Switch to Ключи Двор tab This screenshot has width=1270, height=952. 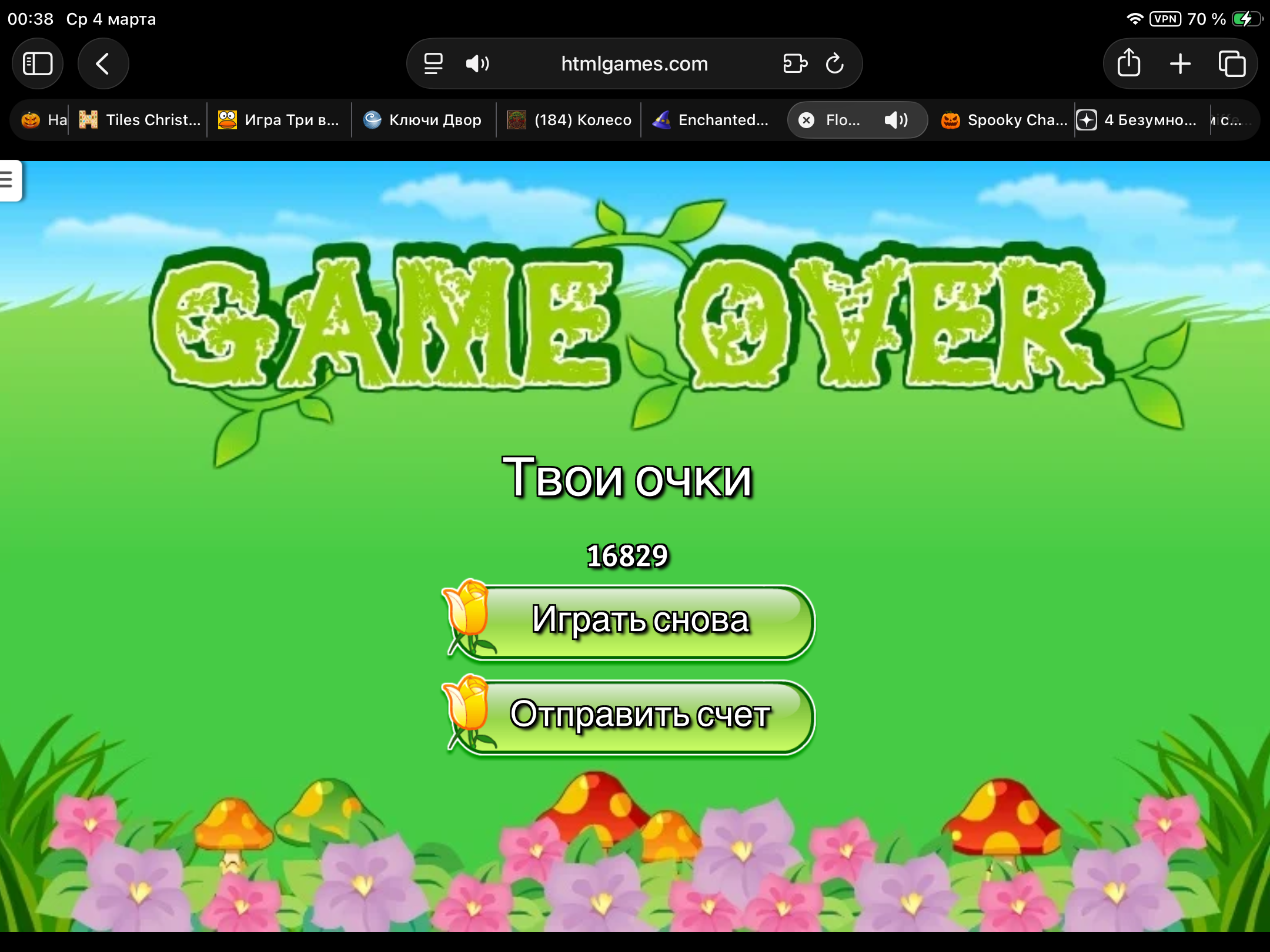[x=423, y=120]
